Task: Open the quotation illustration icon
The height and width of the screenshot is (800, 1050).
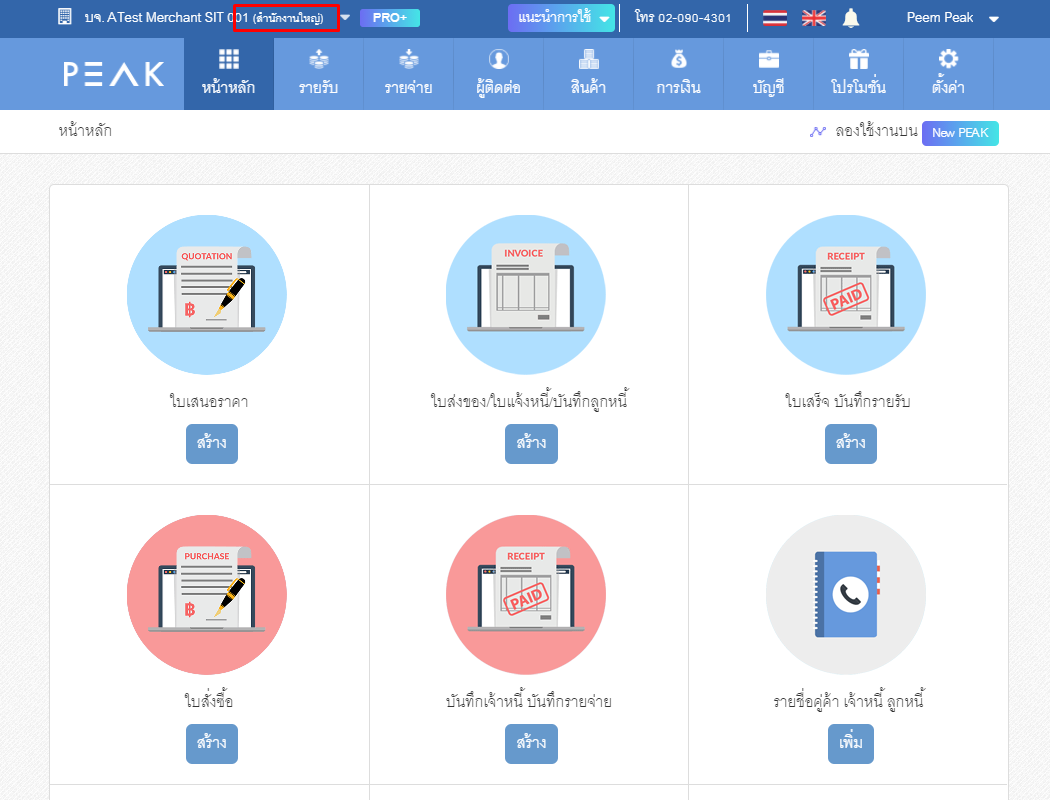Action: (207, 294)
